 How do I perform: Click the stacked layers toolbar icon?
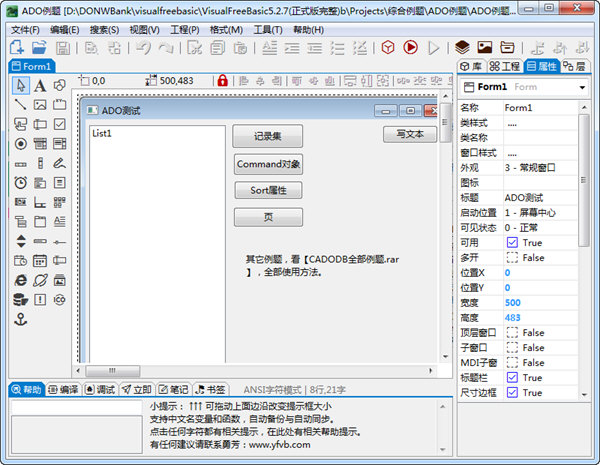[462, 47]
